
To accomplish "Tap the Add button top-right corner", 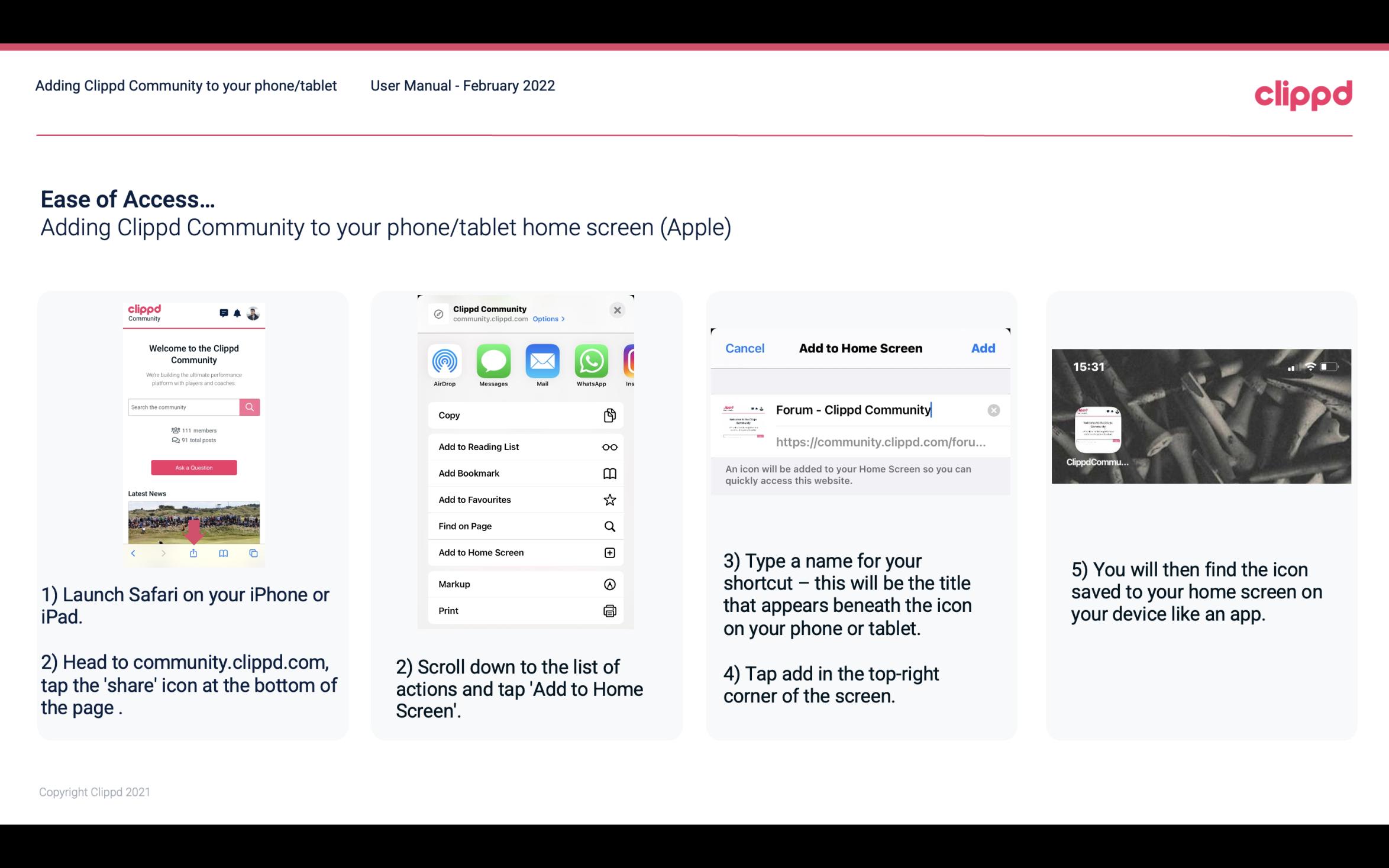I will click(x=983, y=348).
